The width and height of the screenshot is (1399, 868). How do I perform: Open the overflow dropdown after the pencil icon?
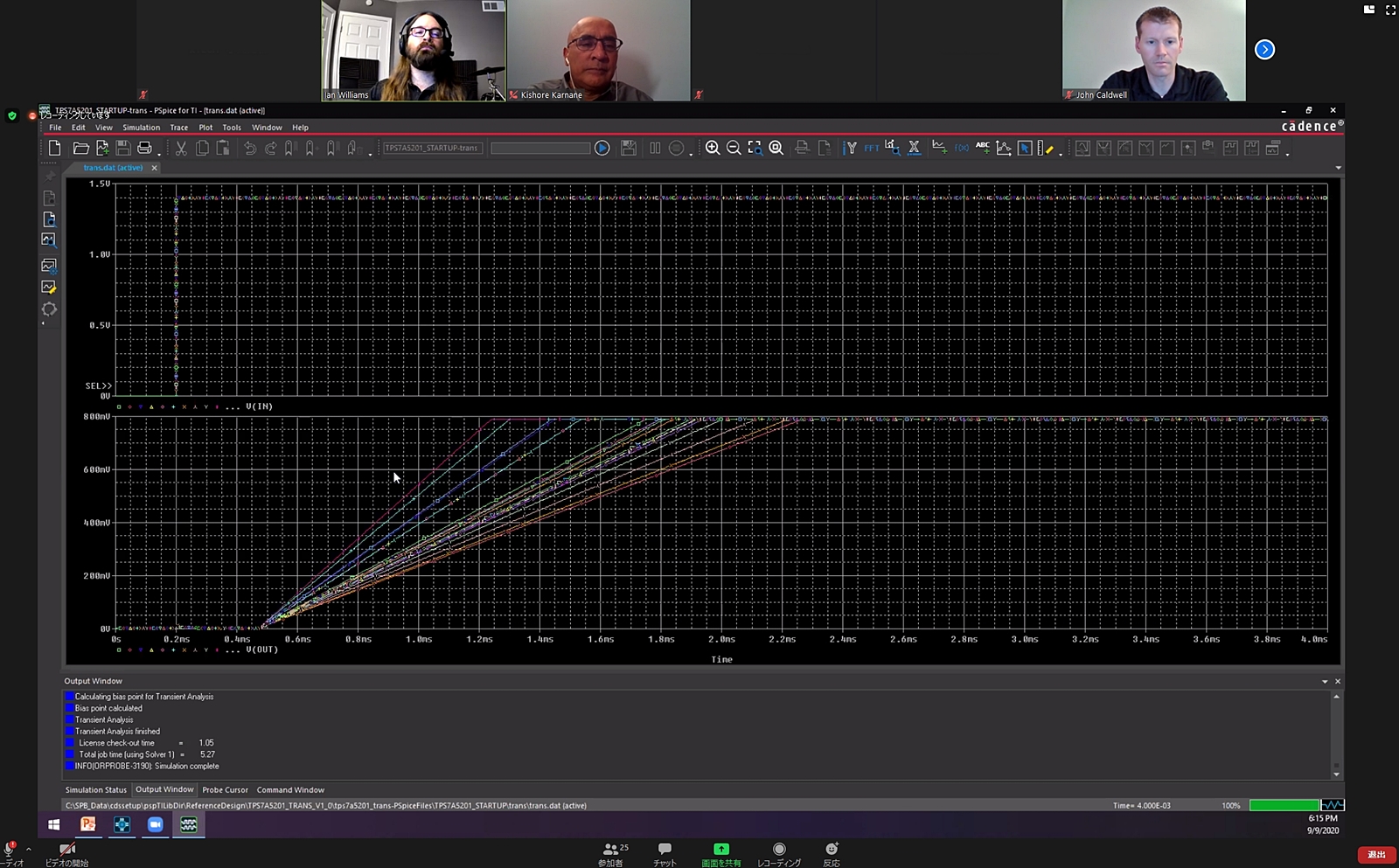tap(1061, 154)
